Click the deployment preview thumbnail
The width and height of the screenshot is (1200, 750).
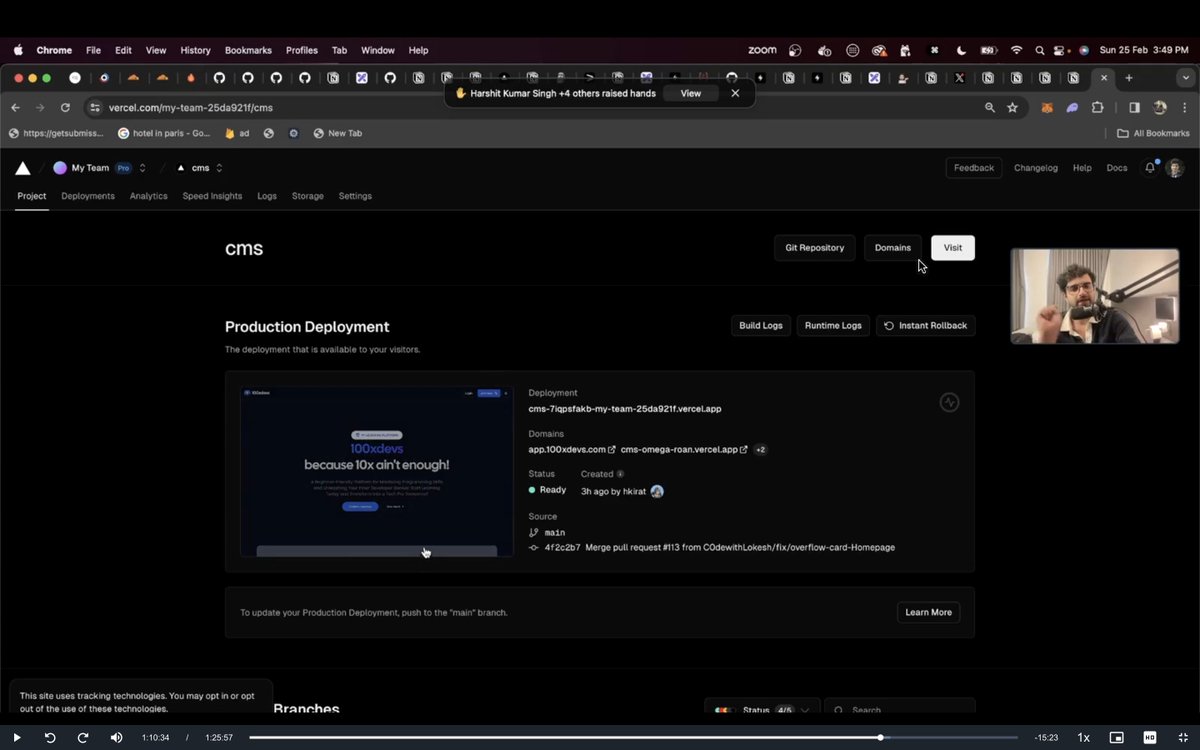pyautogui.click(x=377, y=471)
